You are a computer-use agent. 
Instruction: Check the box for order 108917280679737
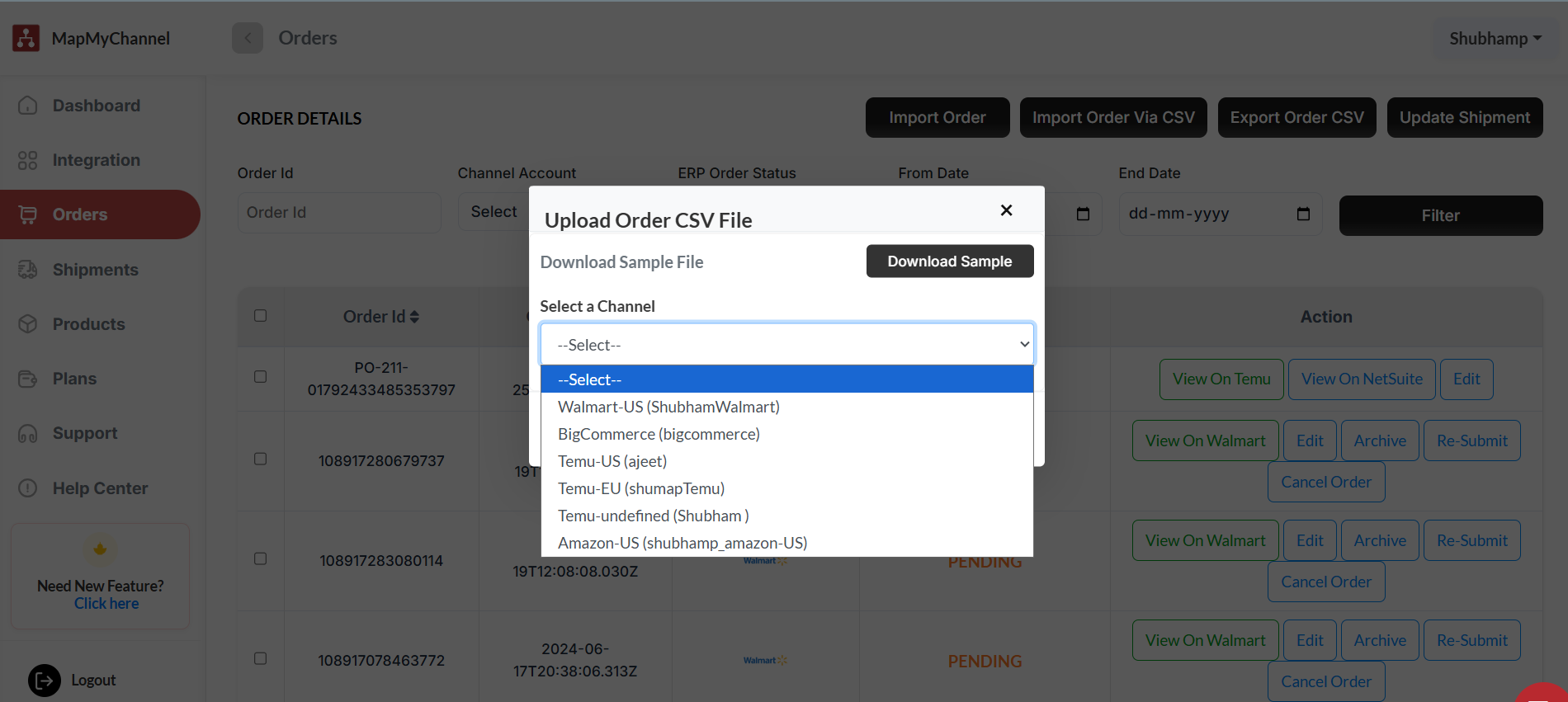[x=261, y=459]
